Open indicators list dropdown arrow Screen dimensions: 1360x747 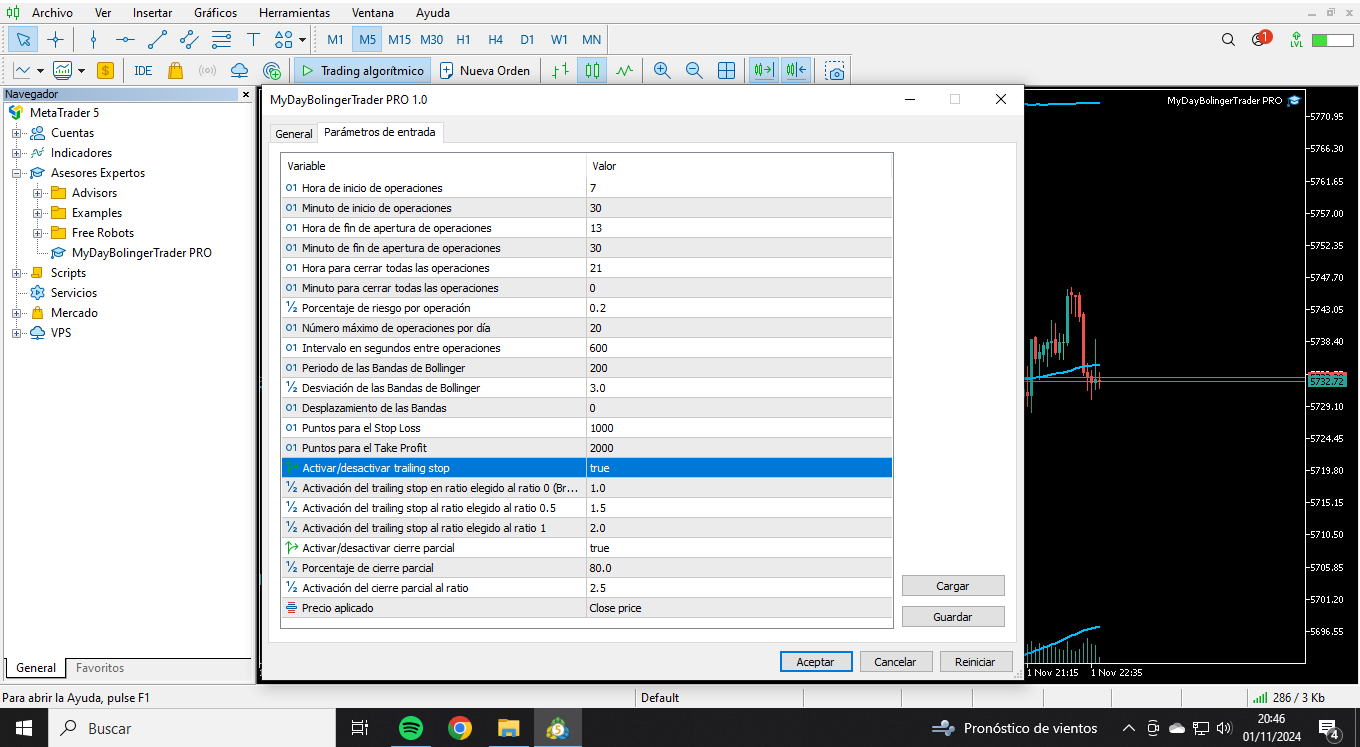[x=81, y=71]
